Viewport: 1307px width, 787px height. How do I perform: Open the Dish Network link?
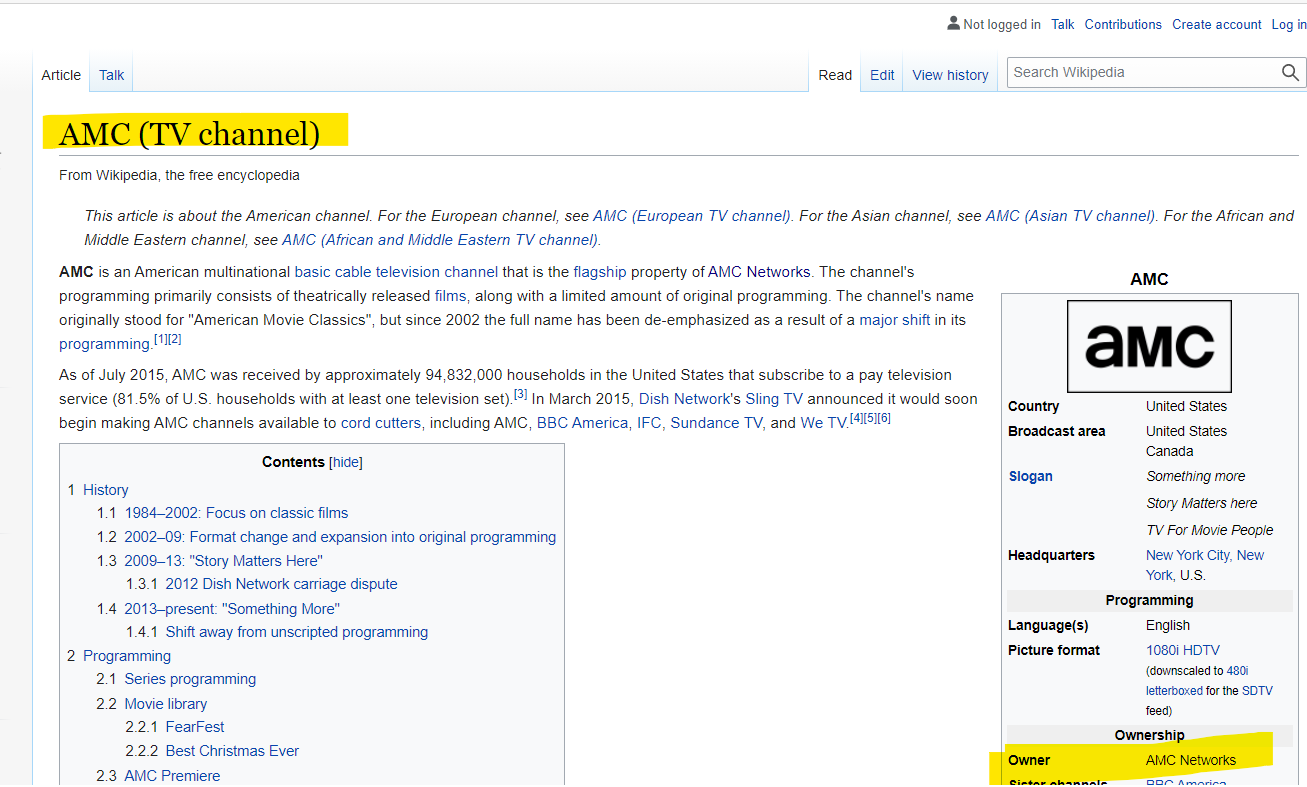684,399
